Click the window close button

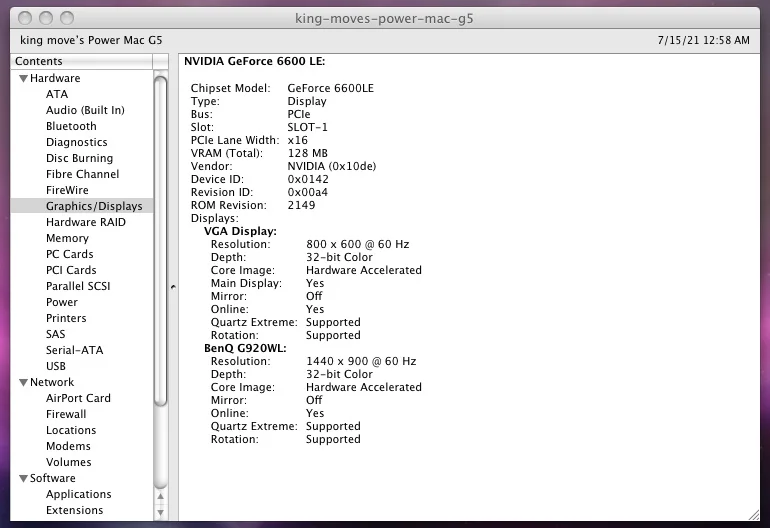point(25,18)
